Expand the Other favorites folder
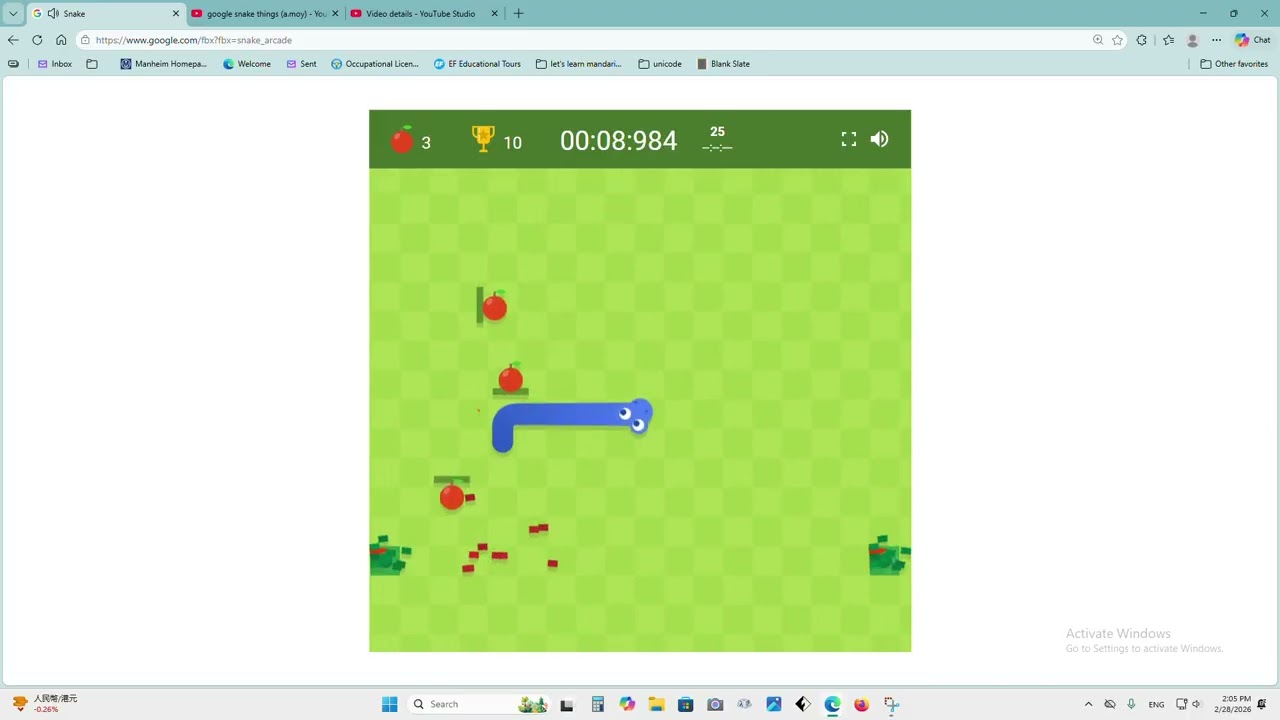 1234,64
